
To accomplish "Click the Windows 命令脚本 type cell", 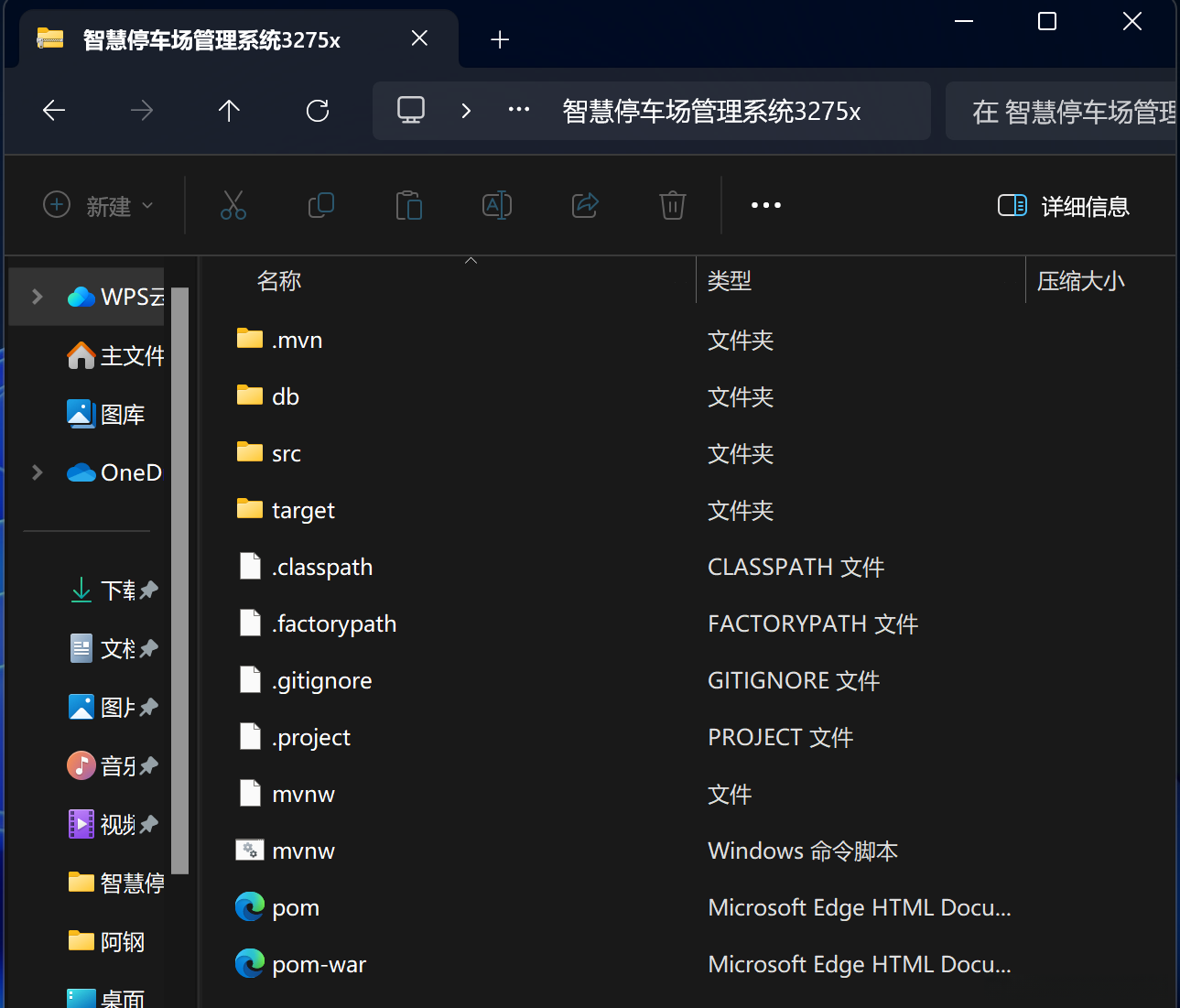I will (803, 851).
